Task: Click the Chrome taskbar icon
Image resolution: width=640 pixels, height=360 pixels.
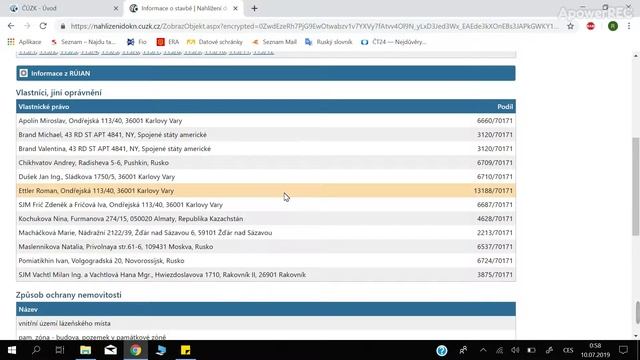Action: coord(136,350)
